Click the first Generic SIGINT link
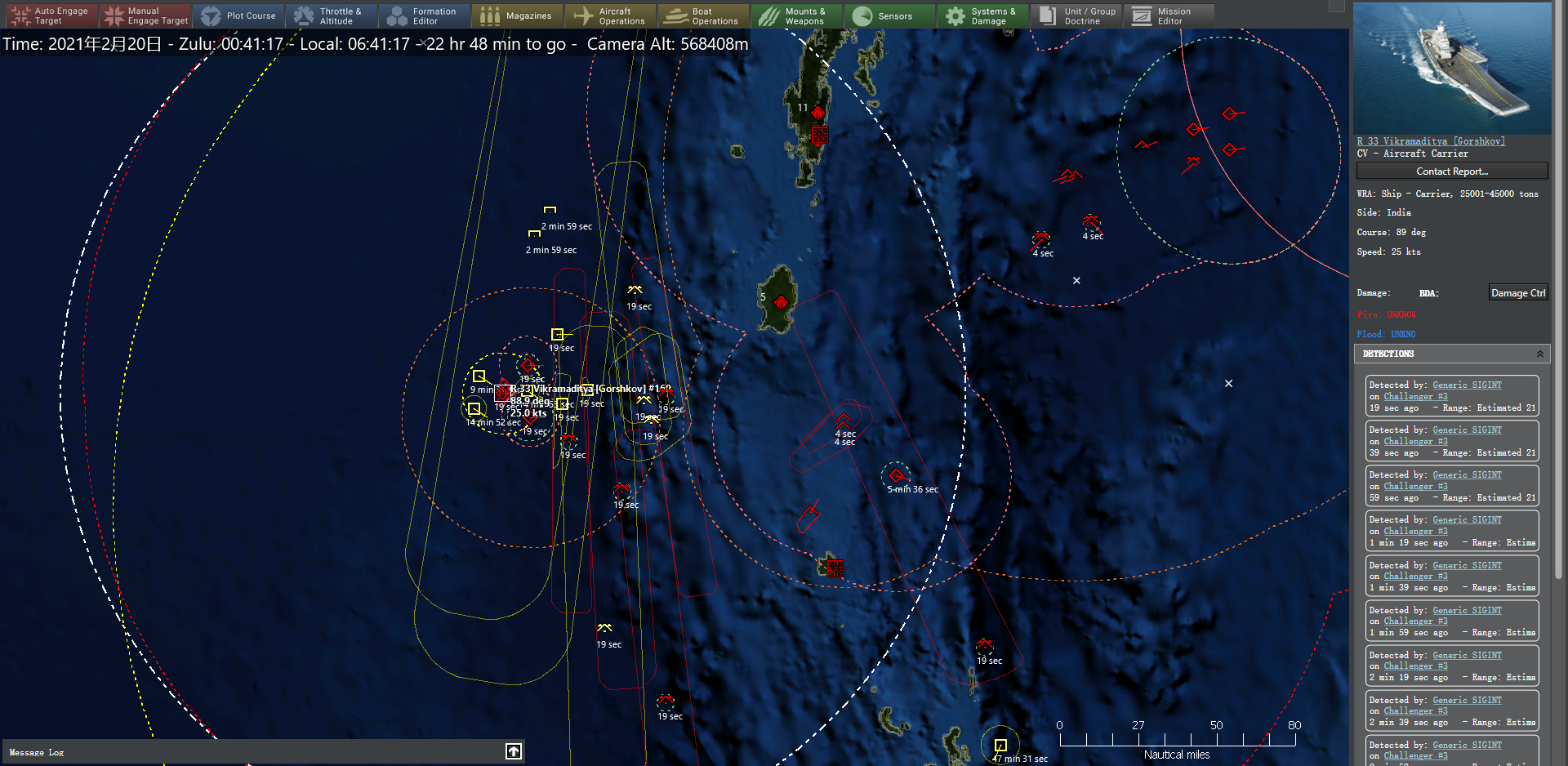1568x766 pixels. tap(1468, 385)
